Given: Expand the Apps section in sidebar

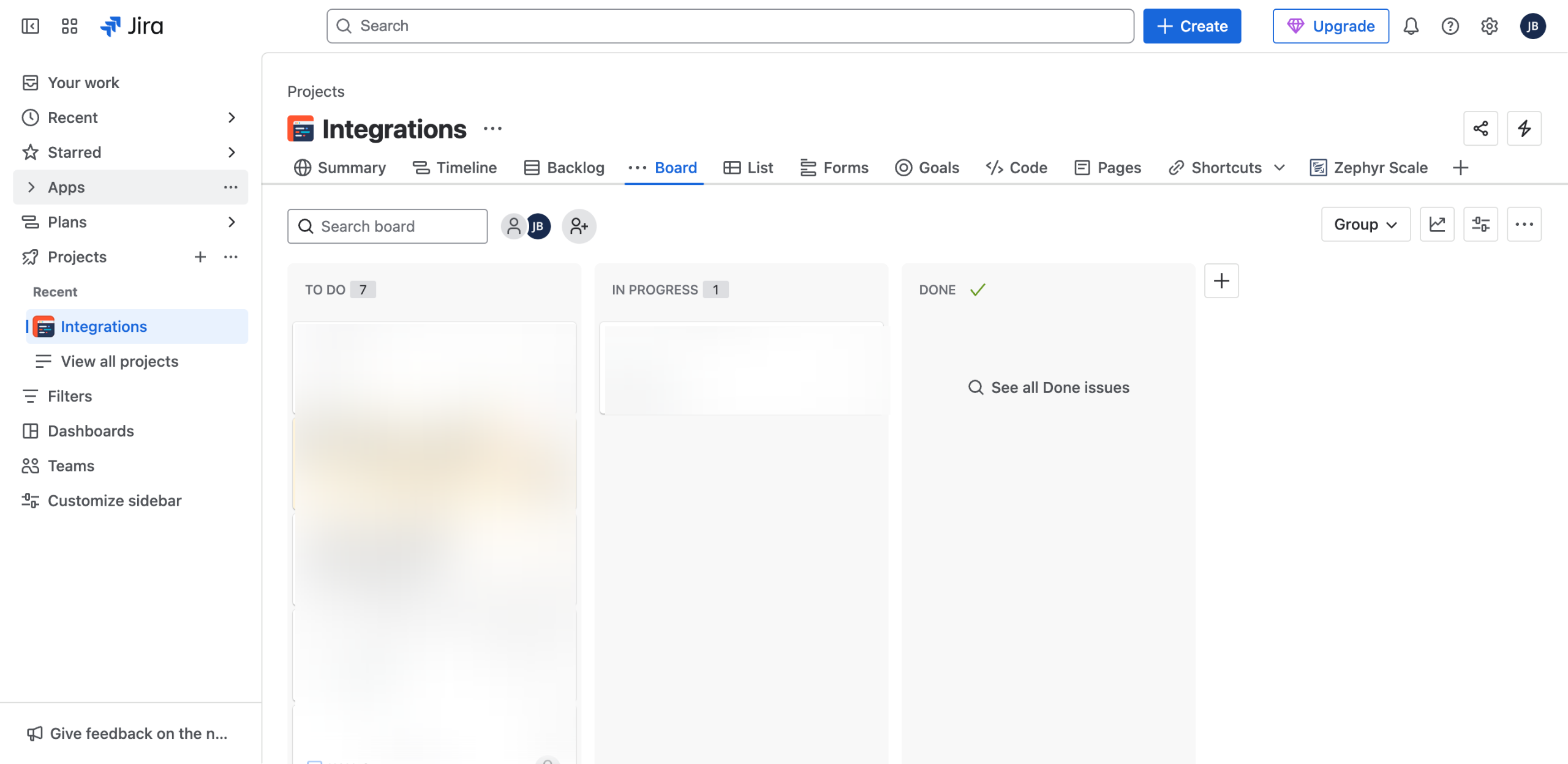Looking at the screenshot, I should [x=31, y=187].
